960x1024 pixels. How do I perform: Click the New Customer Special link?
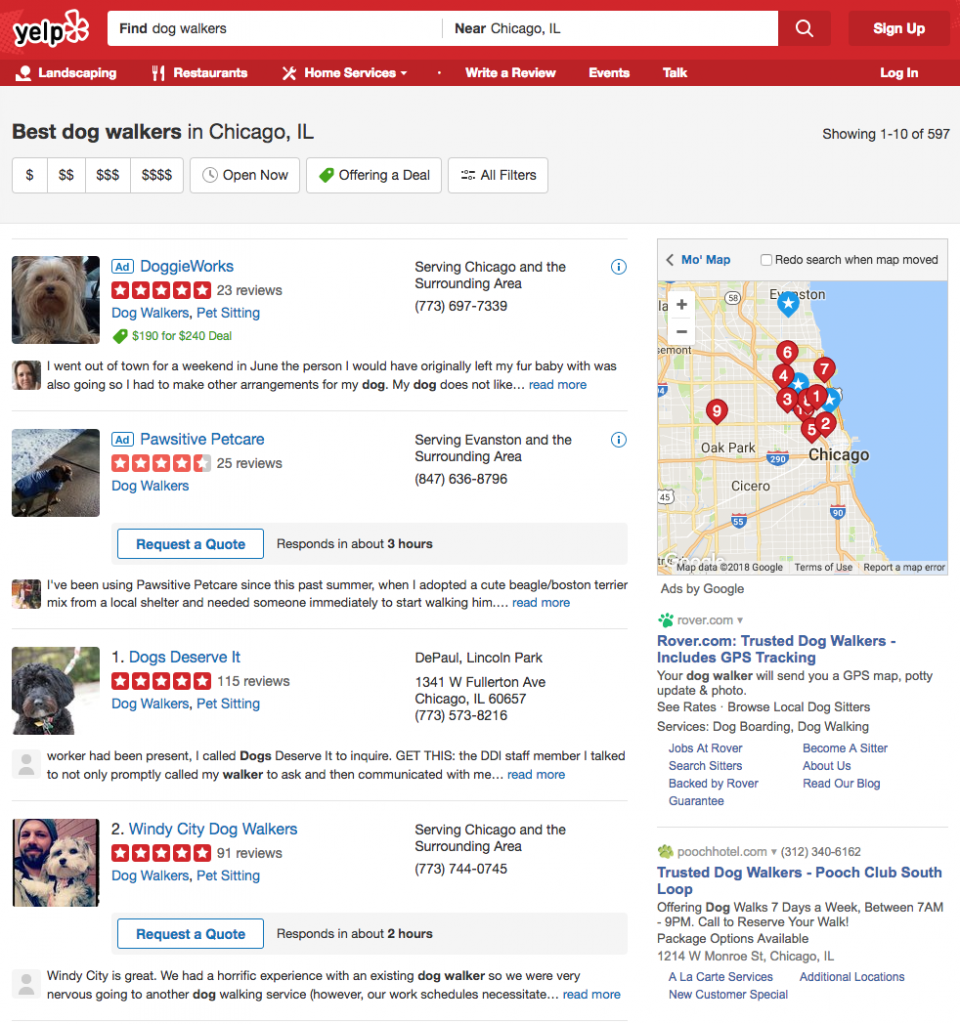click(x=728, y=995)
